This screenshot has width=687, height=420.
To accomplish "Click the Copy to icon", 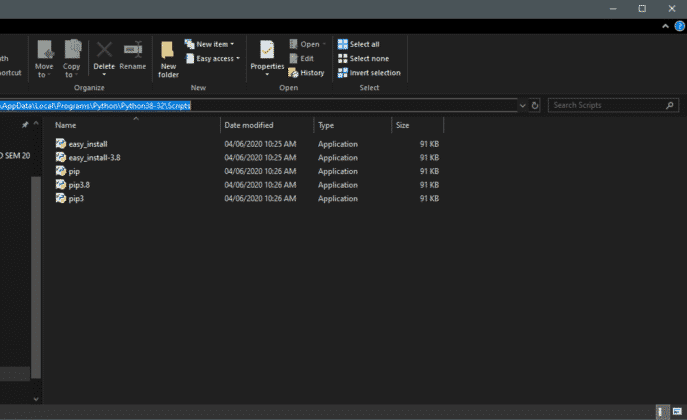I will click(72, 56).
